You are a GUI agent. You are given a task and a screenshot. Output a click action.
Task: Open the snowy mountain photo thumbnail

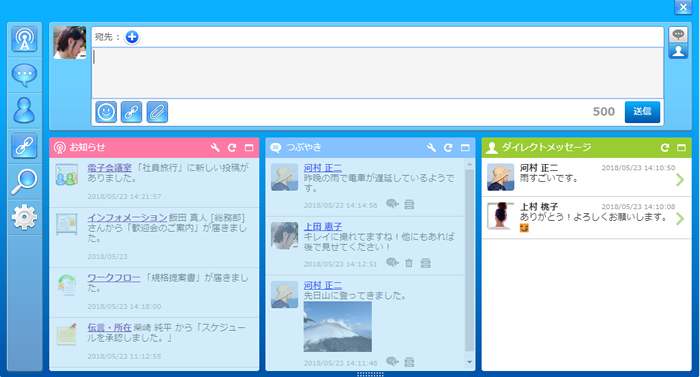pyautogui.click(x=338, y=327)
